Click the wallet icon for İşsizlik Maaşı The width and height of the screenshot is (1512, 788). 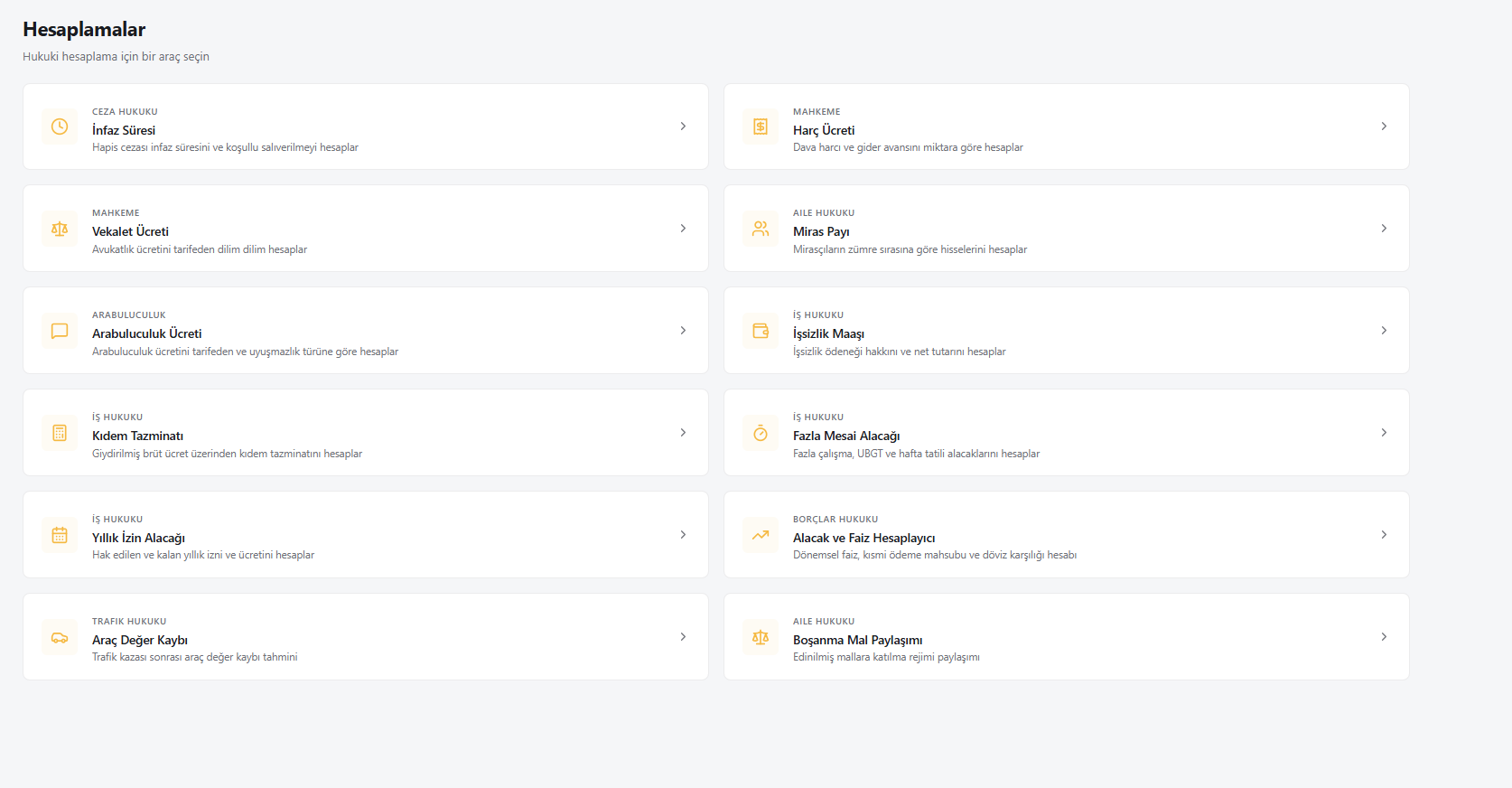tap(761, 331)
